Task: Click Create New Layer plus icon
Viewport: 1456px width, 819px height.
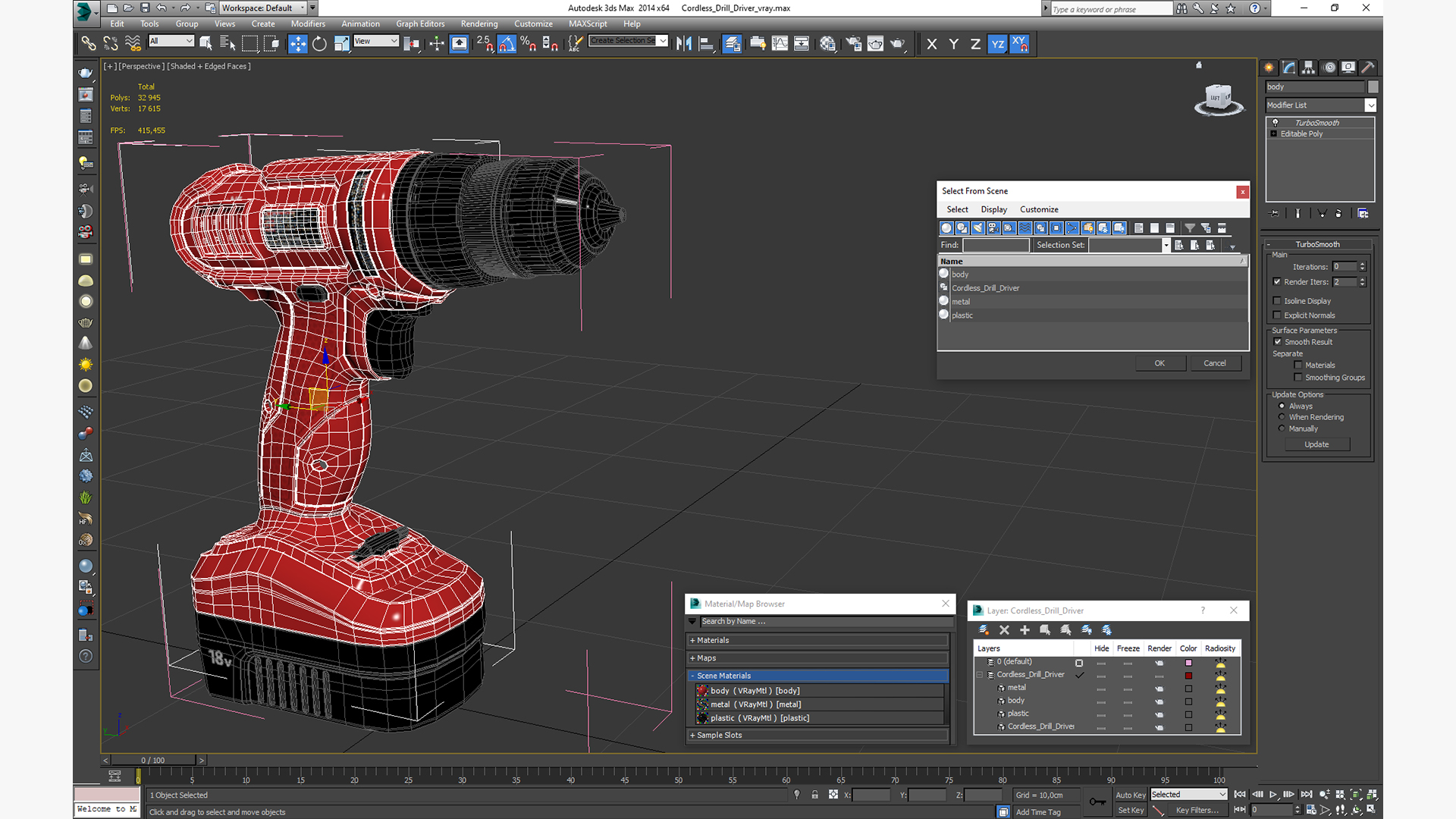Action: click(1025, 630)
